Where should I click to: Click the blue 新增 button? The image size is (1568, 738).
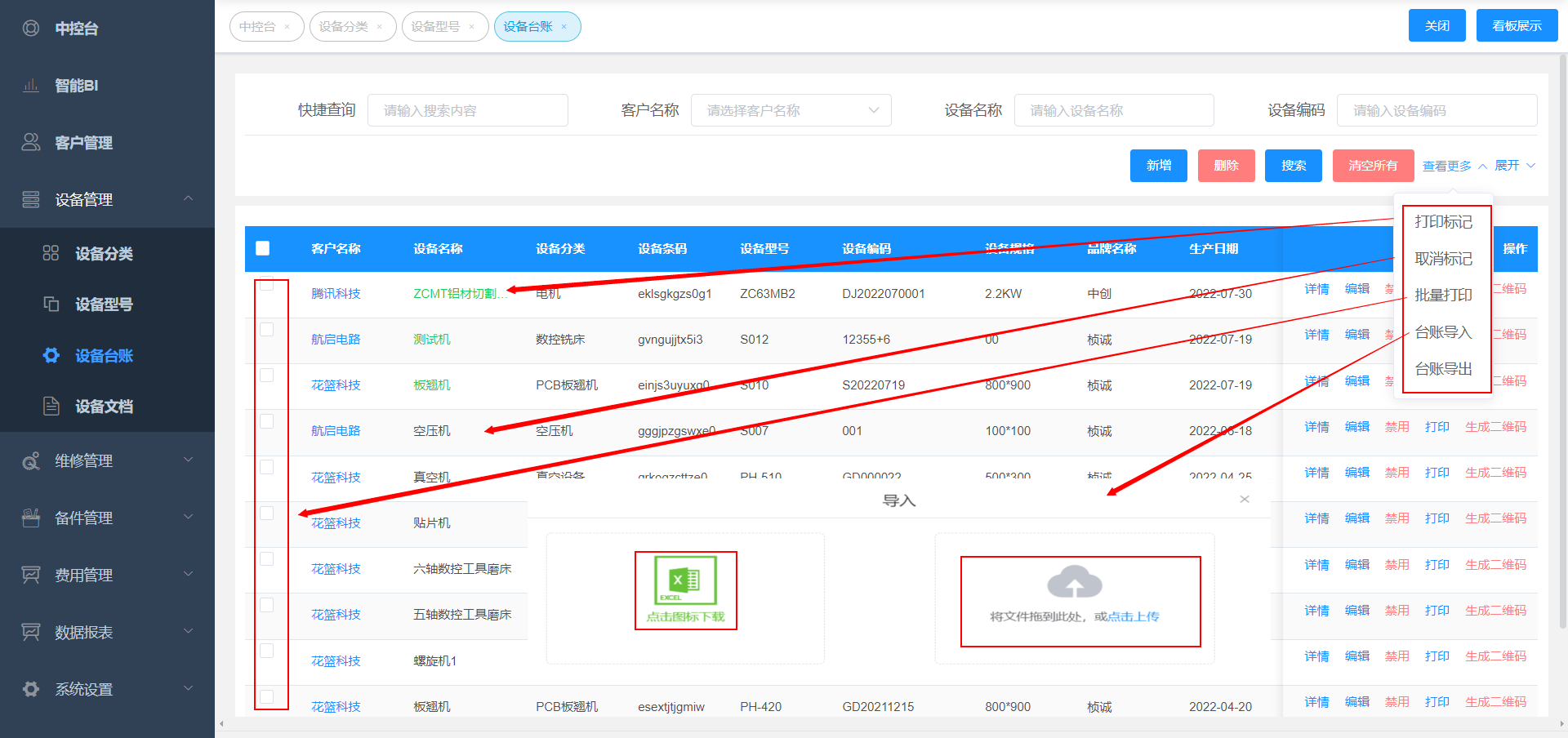click(1158, 166)
